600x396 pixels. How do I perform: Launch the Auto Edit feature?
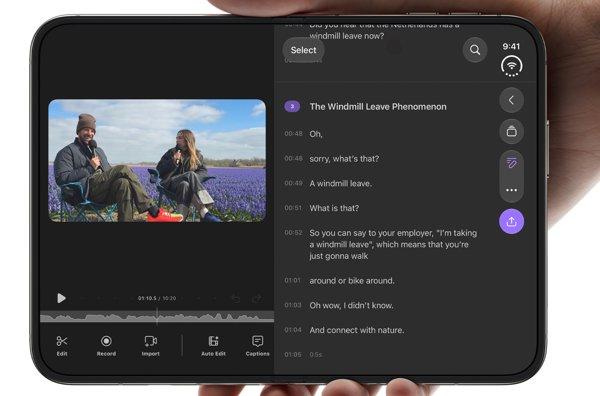coord(213,345)
